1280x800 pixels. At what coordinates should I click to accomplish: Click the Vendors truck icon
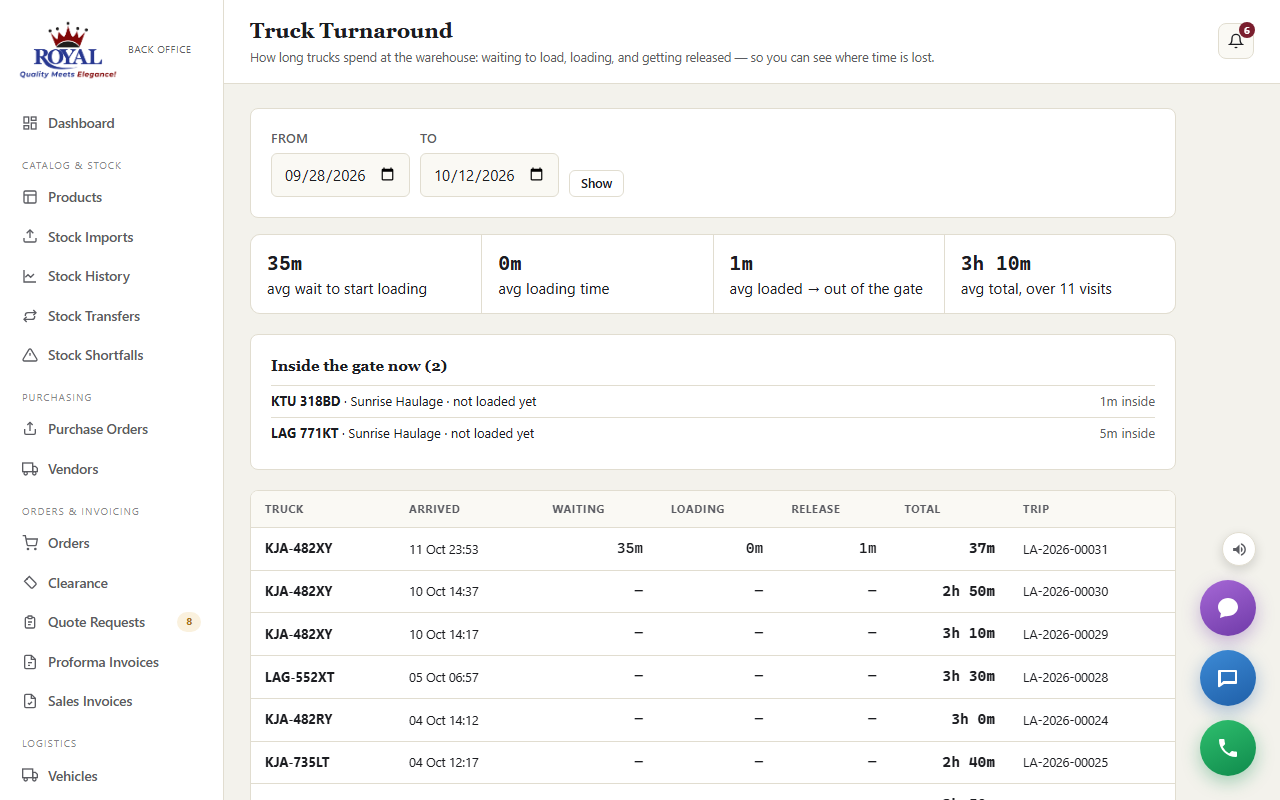coord(30,469)
